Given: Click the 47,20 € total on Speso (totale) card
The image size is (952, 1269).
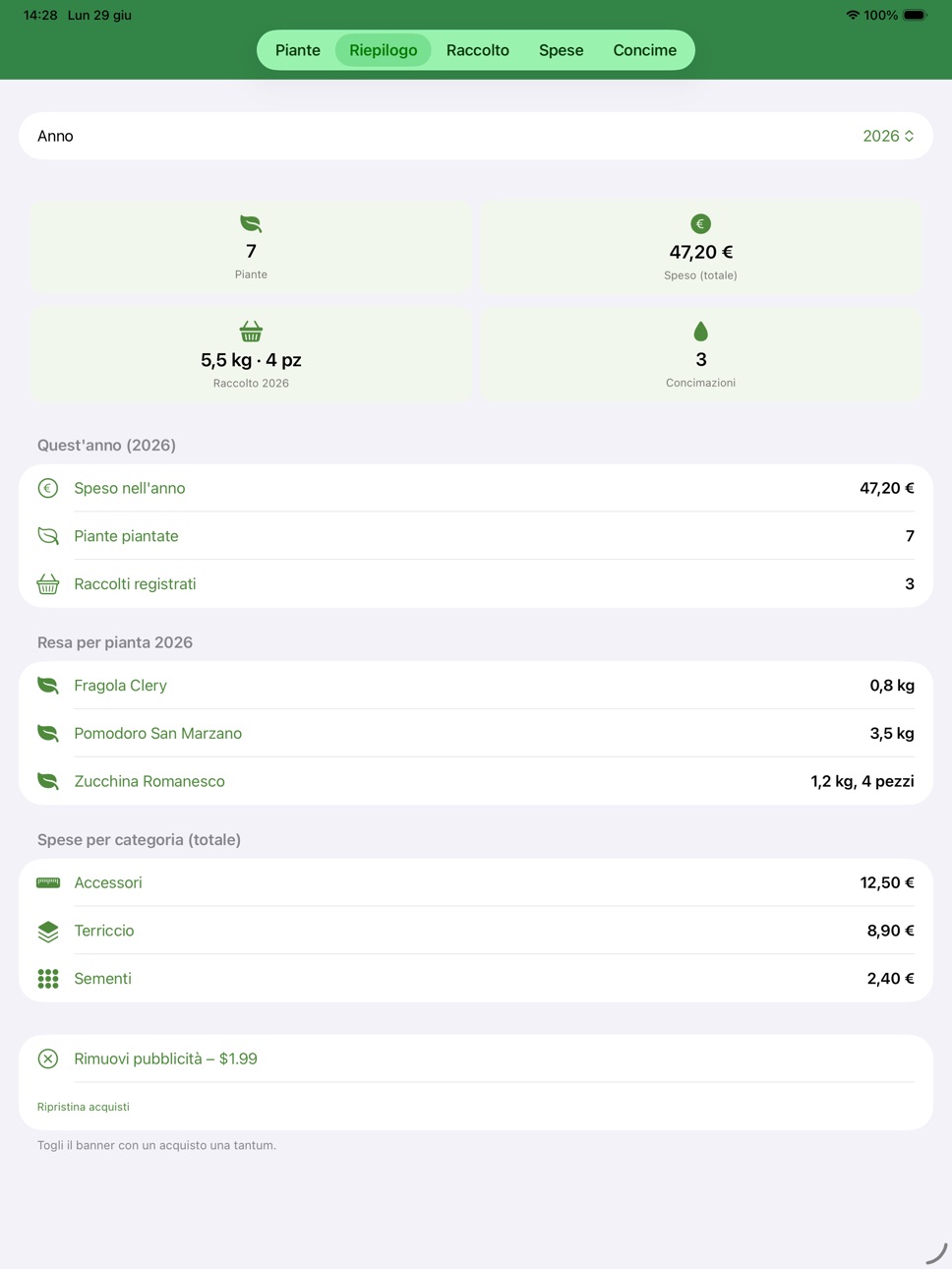Looking at the screenshot, I should click(700, 252).
